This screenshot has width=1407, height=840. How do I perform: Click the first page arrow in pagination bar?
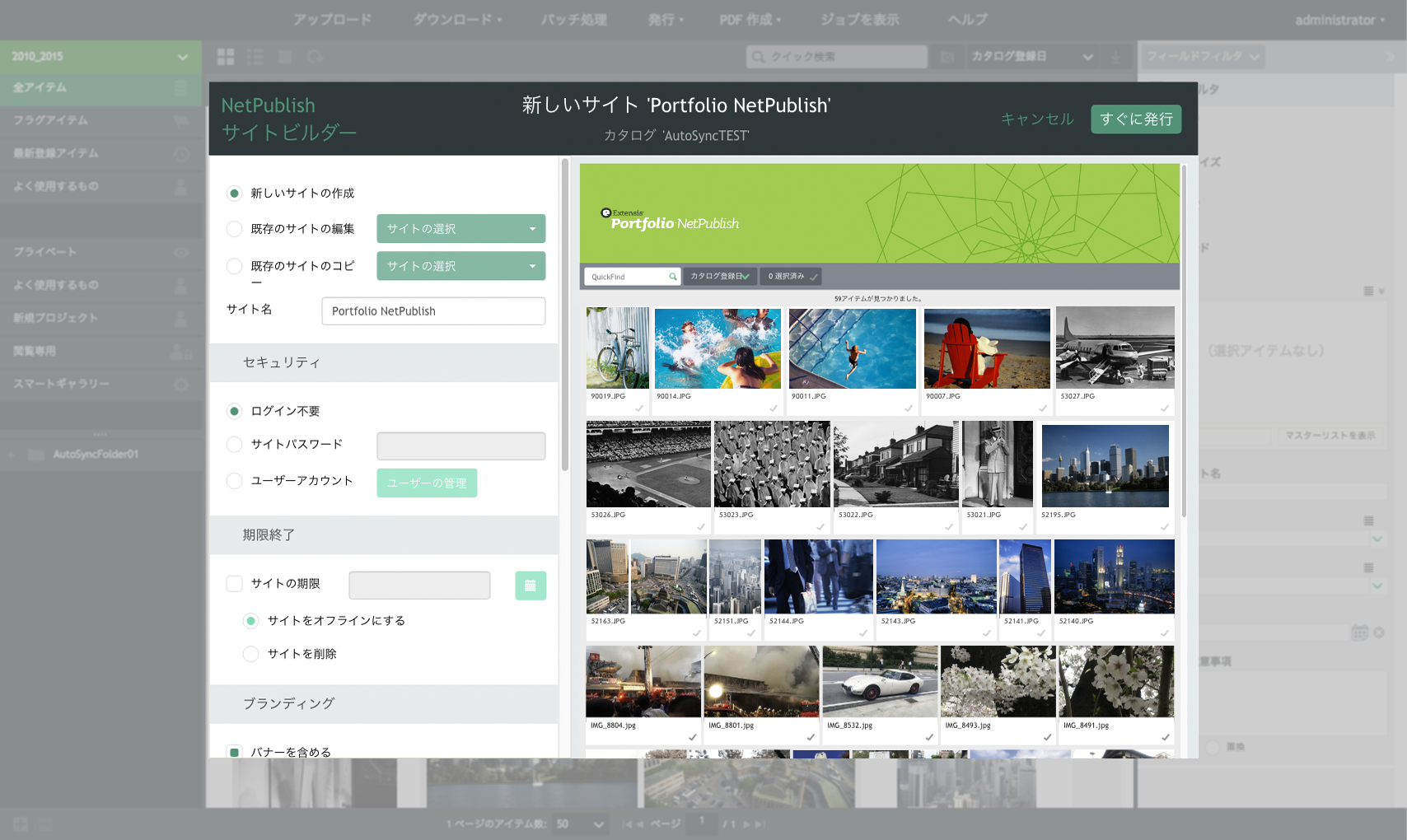628,824
